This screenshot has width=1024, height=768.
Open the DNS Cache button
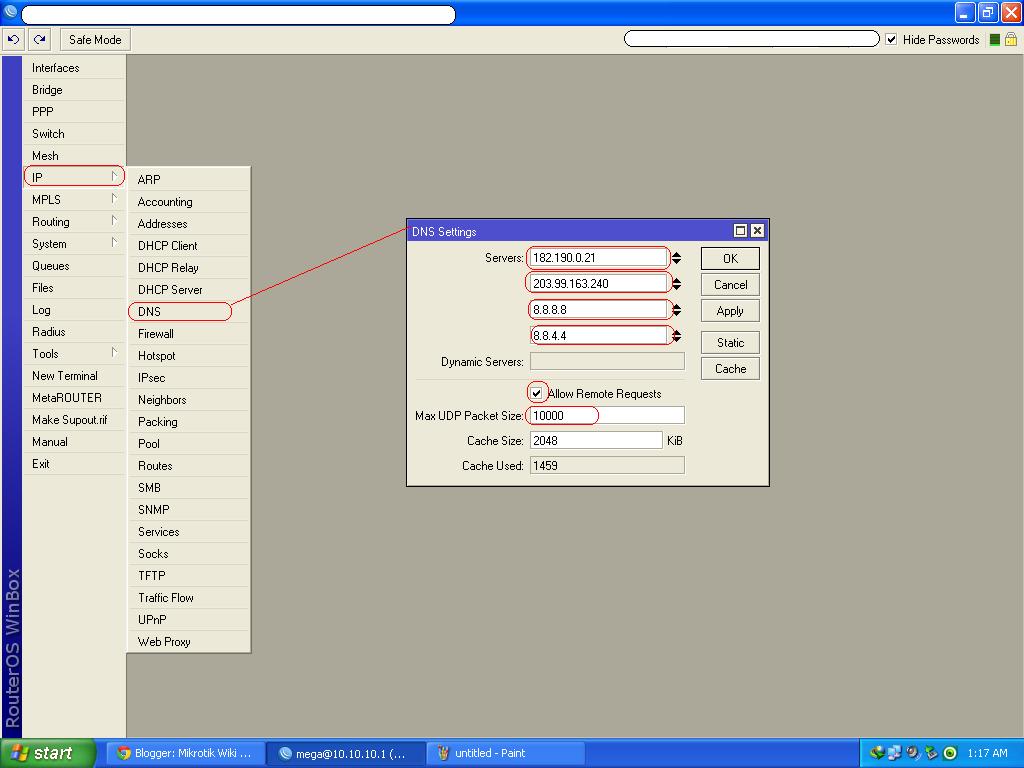click(730, 369)
